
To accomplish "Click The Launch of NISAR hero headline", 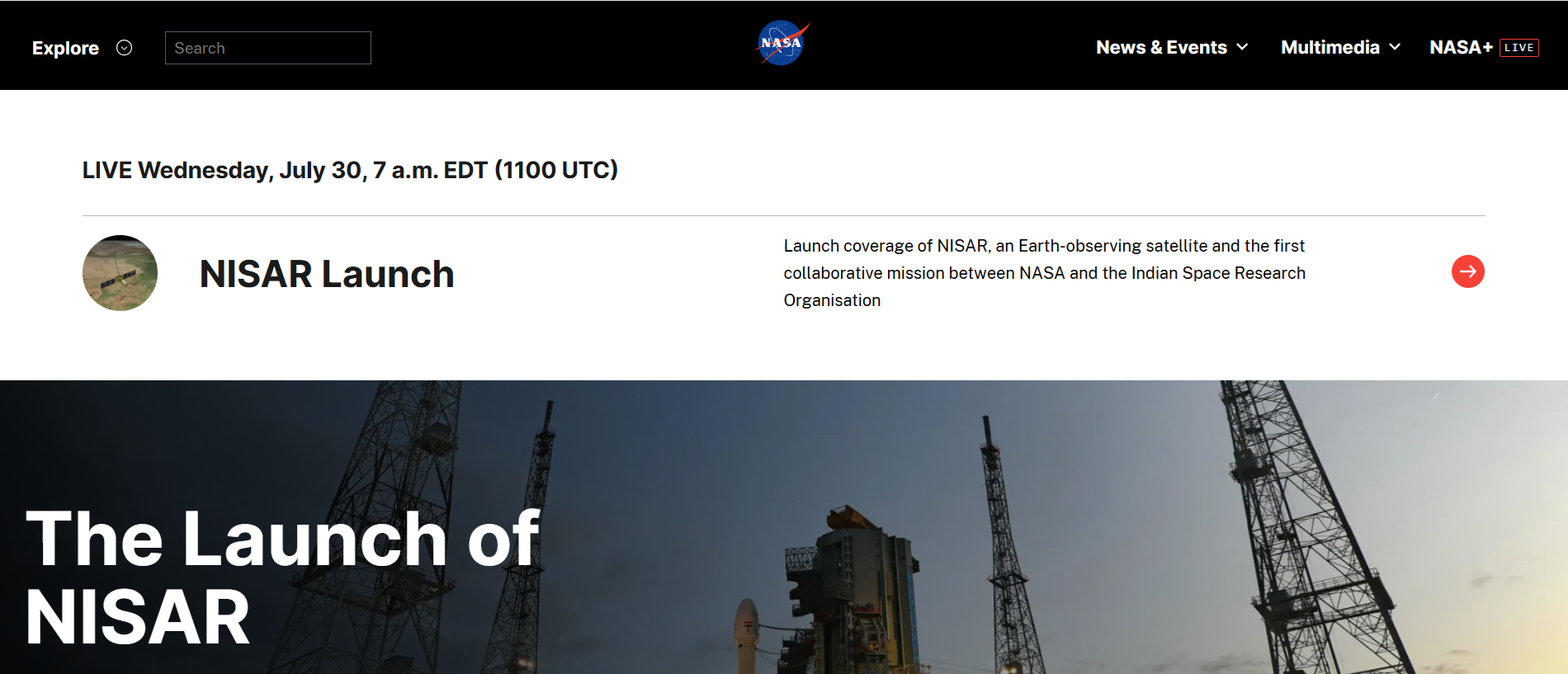I will (282, 577).
